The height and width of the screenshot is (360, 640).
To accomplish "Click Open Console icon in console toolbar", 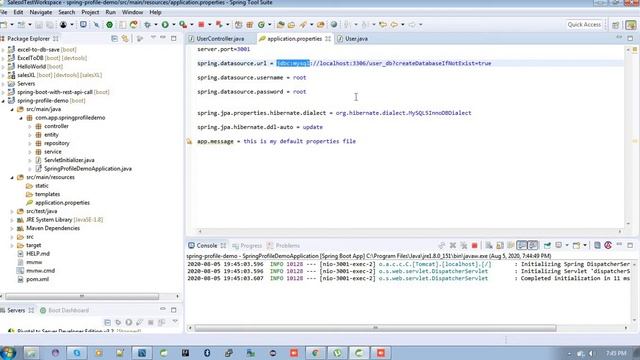I will pyautogui.click(x=576, y=245).
